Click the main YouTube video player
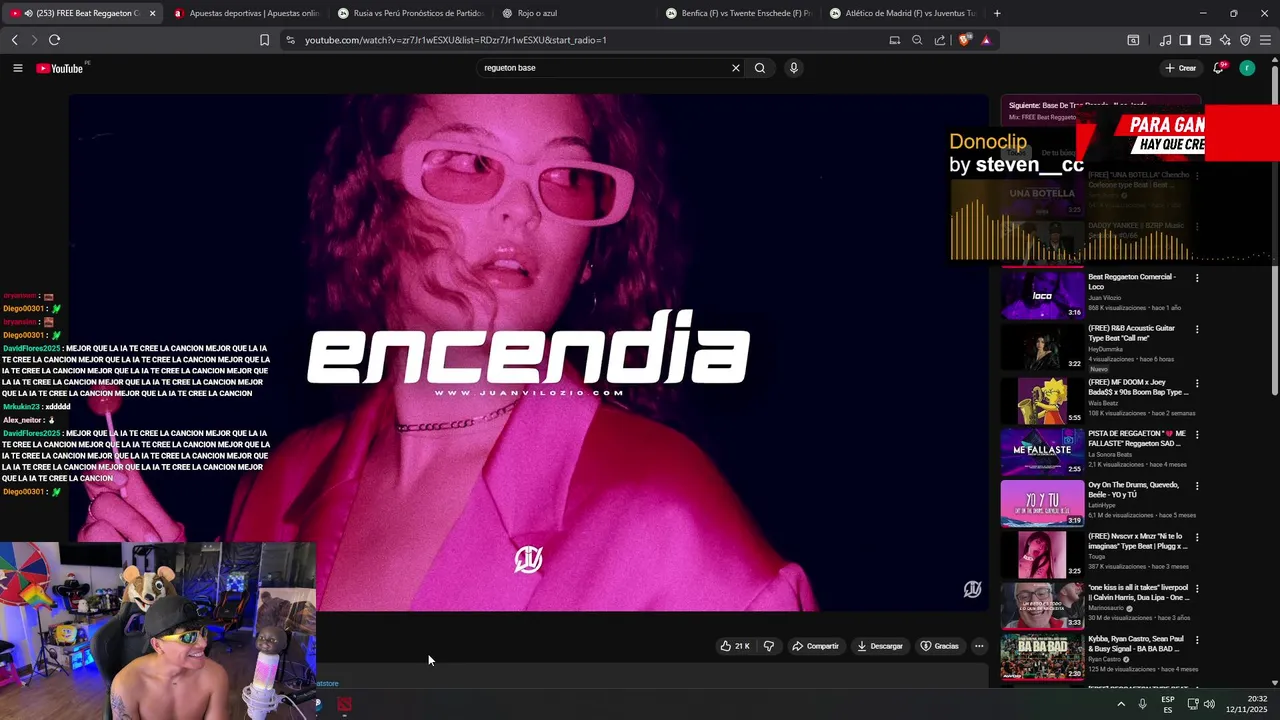 528,352
